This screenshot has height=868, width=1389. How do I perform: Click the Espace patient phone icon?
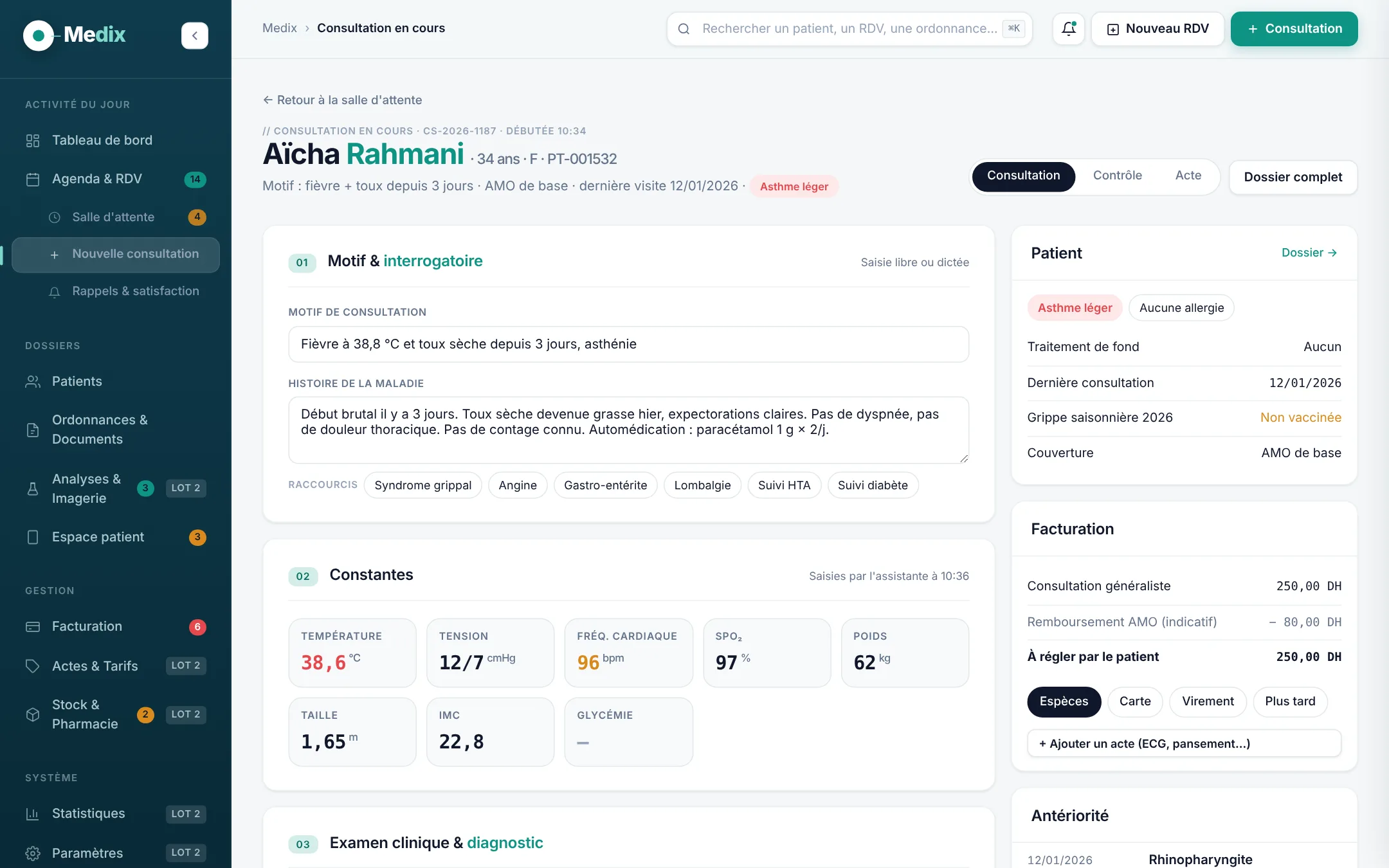pos(33,537)
